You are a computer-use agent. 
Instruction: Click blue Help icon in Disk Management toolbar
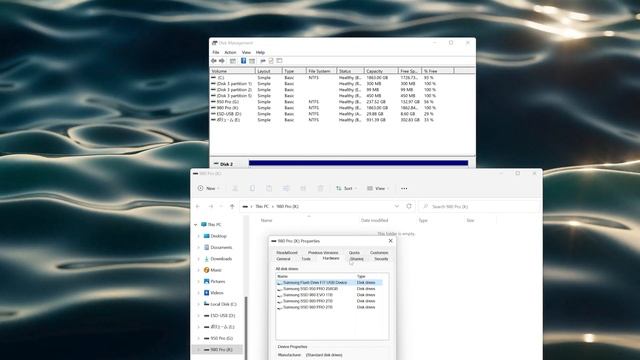coord(243,61)
